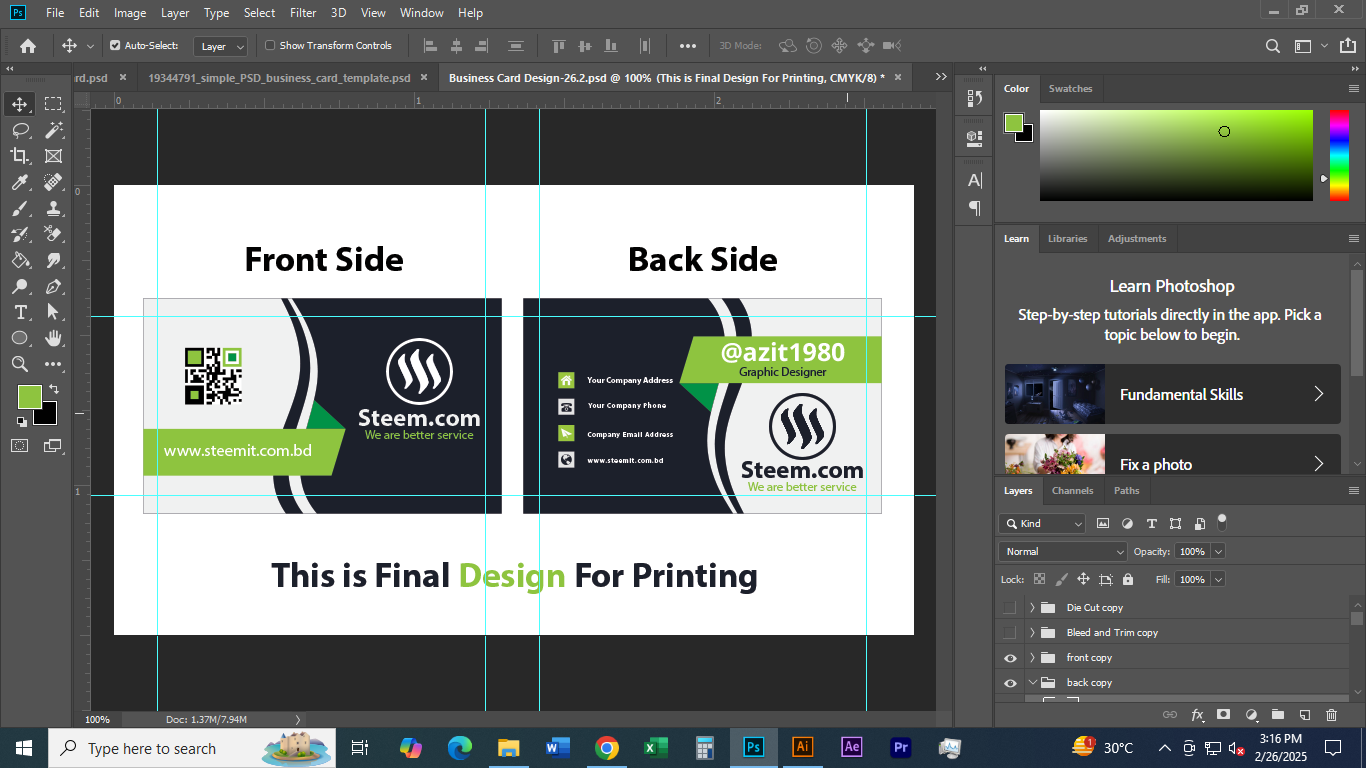
Task: Select the Eyedropper tool
Action: click(x=20, y=182)
